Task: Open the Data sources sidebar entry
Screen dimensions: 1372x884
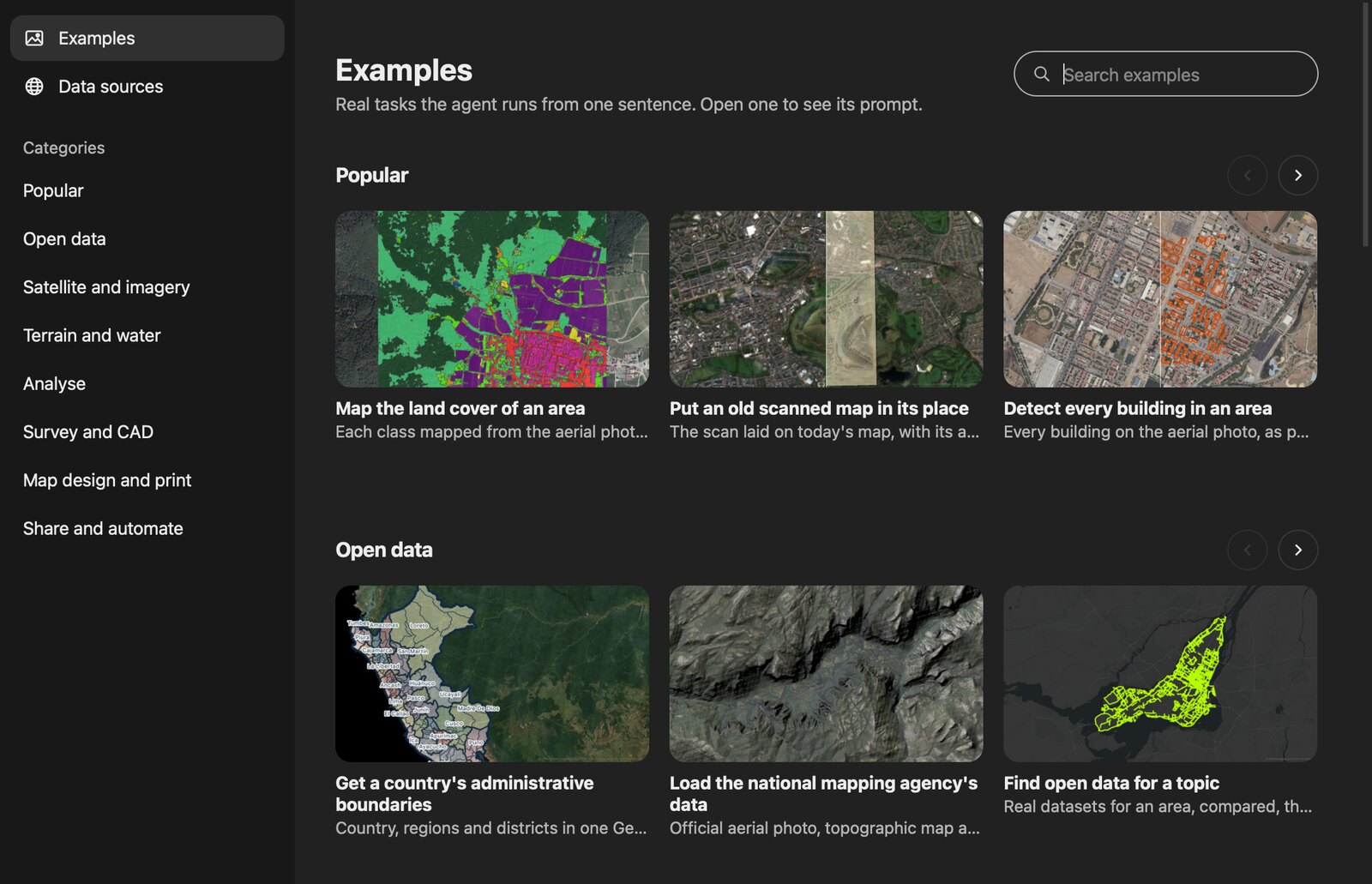Action: click(147, 87)
